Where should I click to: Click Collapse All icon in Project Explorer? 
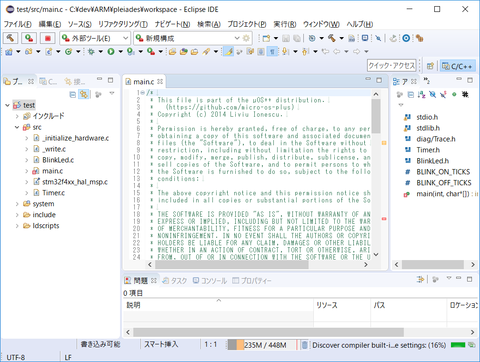tap(73, 95)
